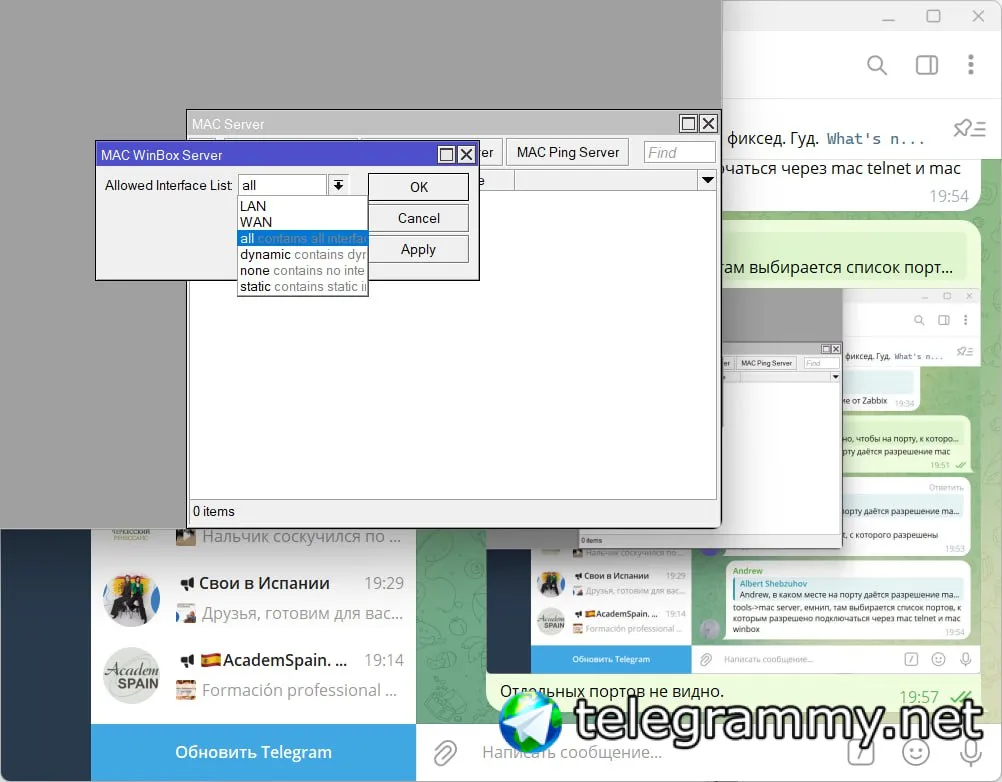Expand the MAC Server table column dropdown
This screenshot has height=782, width=1002.
click(707, 180)
